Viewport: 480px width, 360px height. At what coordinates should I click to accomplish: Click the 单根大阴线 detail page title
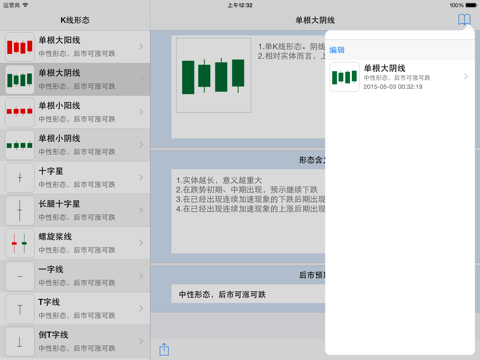(x=315, y=20)
